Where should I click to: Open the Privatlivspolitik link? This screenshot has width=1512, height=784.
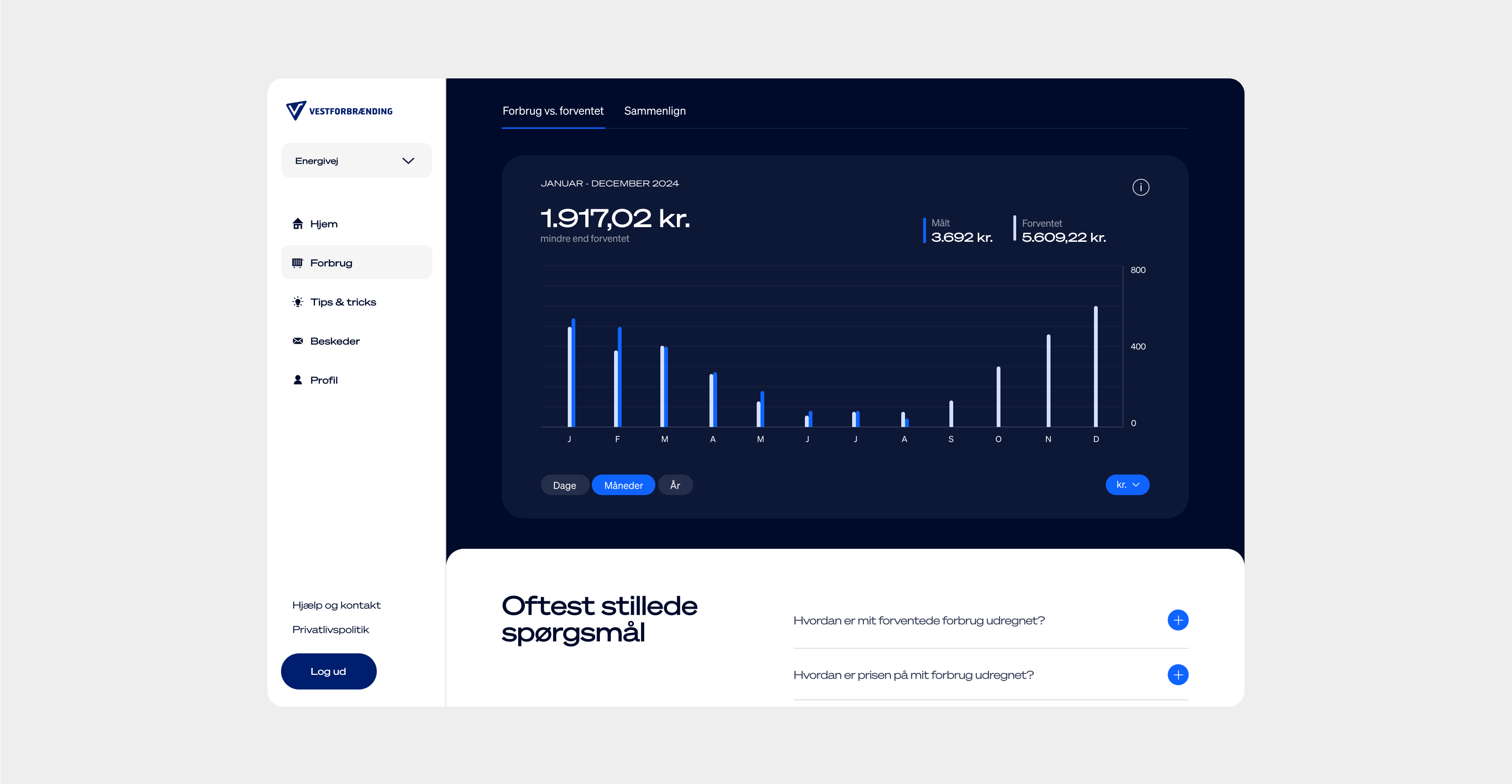point(331,630)
